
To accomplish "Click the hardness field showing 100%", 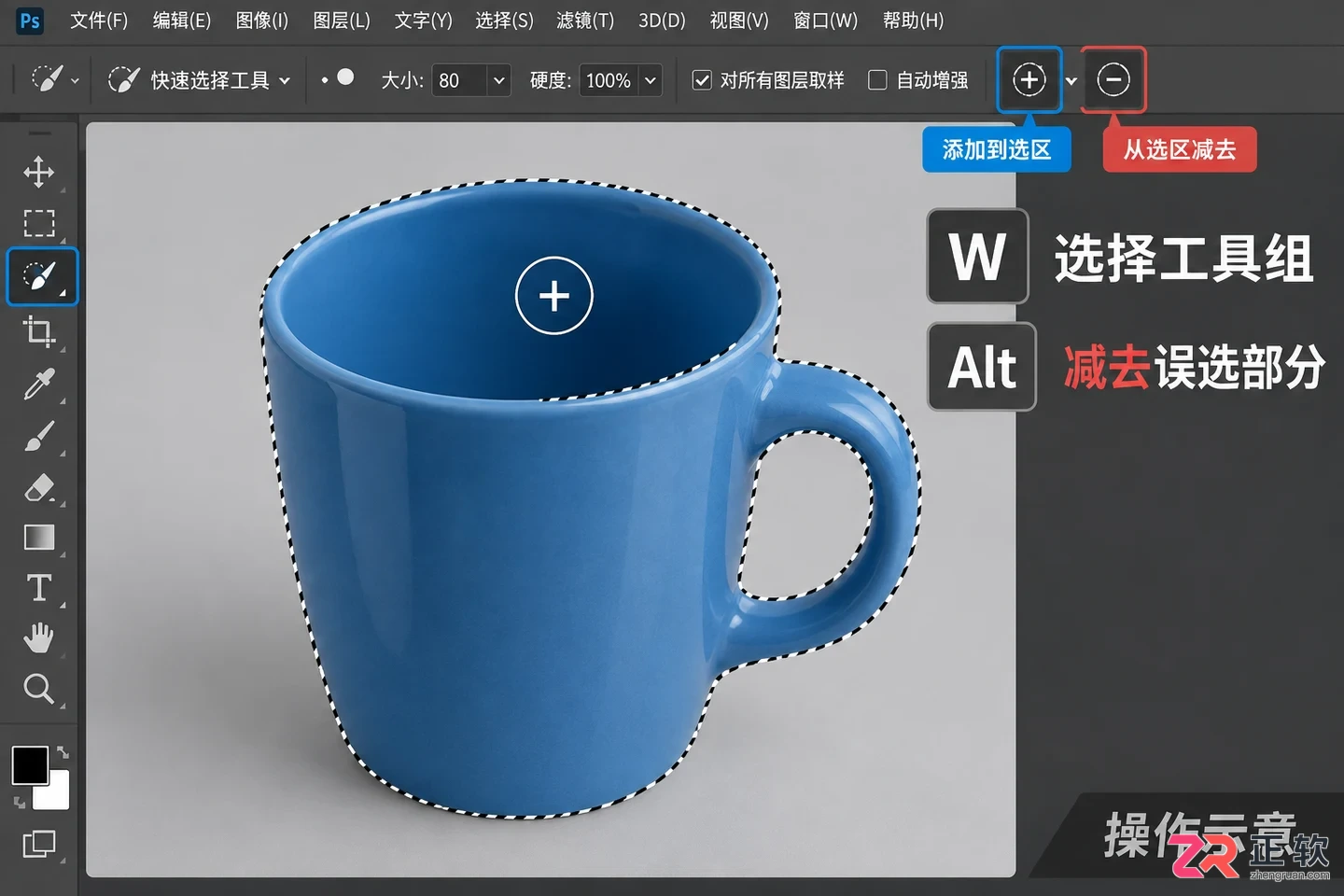I will coord(609,80).
